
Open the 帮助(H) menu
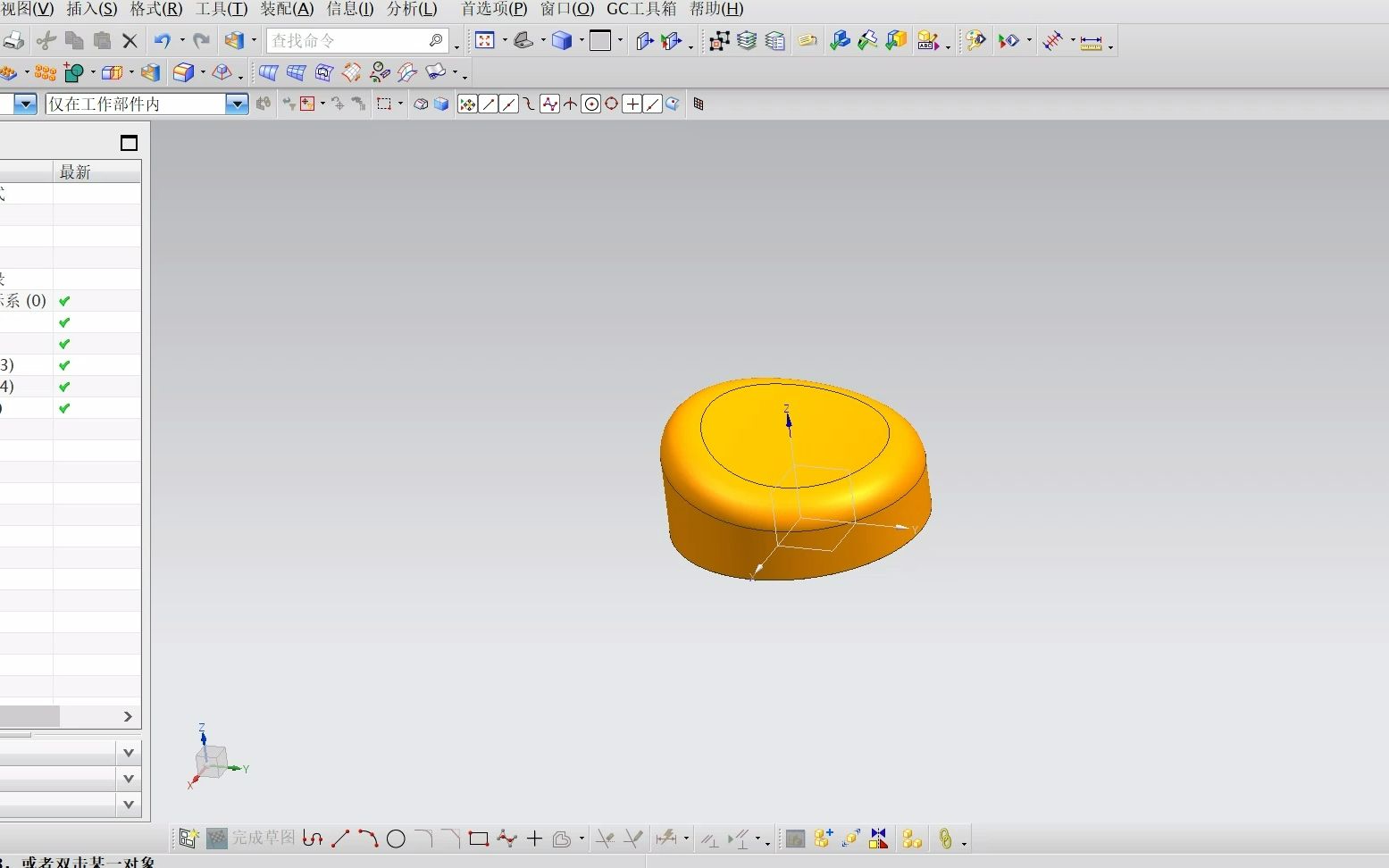(716, 9)
